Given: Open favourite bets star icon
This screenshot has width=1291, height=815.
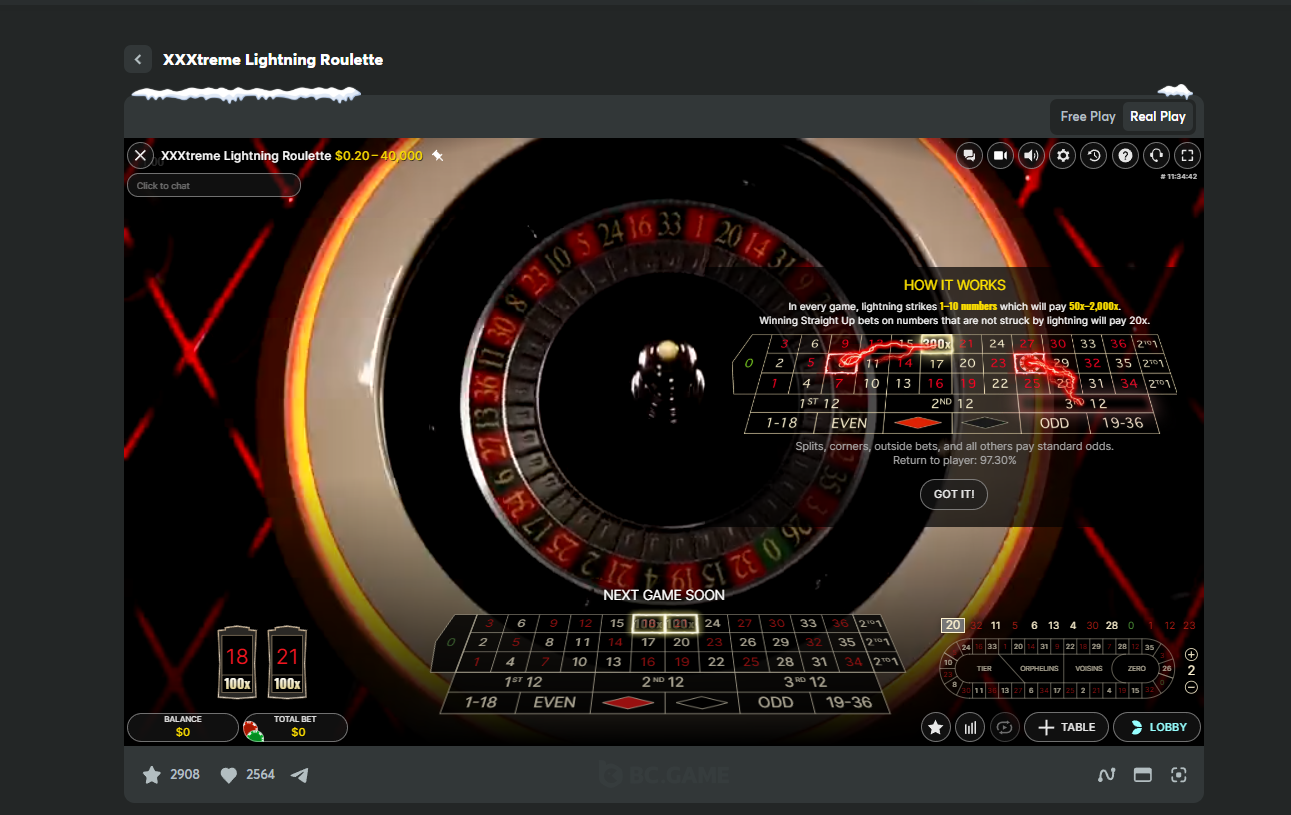Looking at the screenshot, I should pos(936,727).
